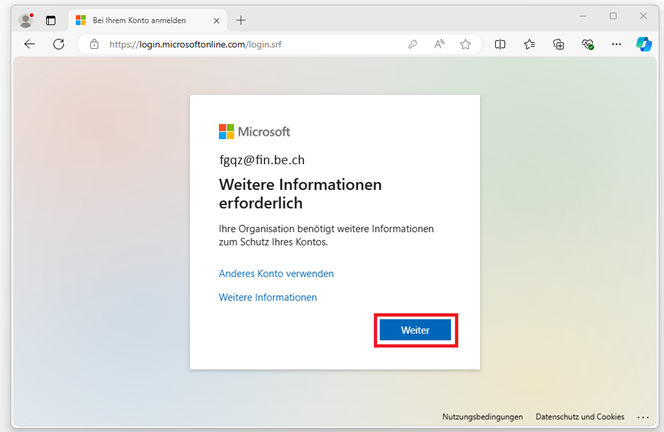Open a new tab with plus button

pyautogui.click(x=241, y=20)
